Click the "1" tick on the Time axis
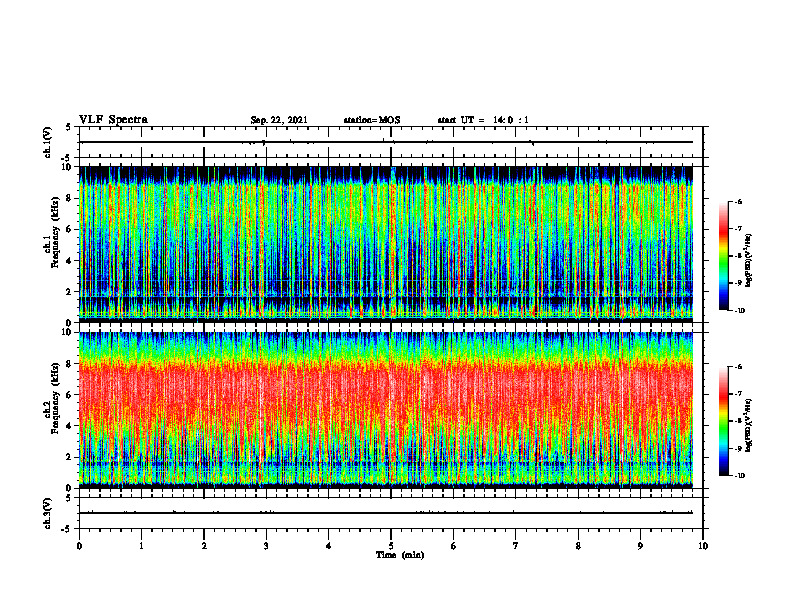Viewport: 792px width, 612px height. (x=141, y=546)
